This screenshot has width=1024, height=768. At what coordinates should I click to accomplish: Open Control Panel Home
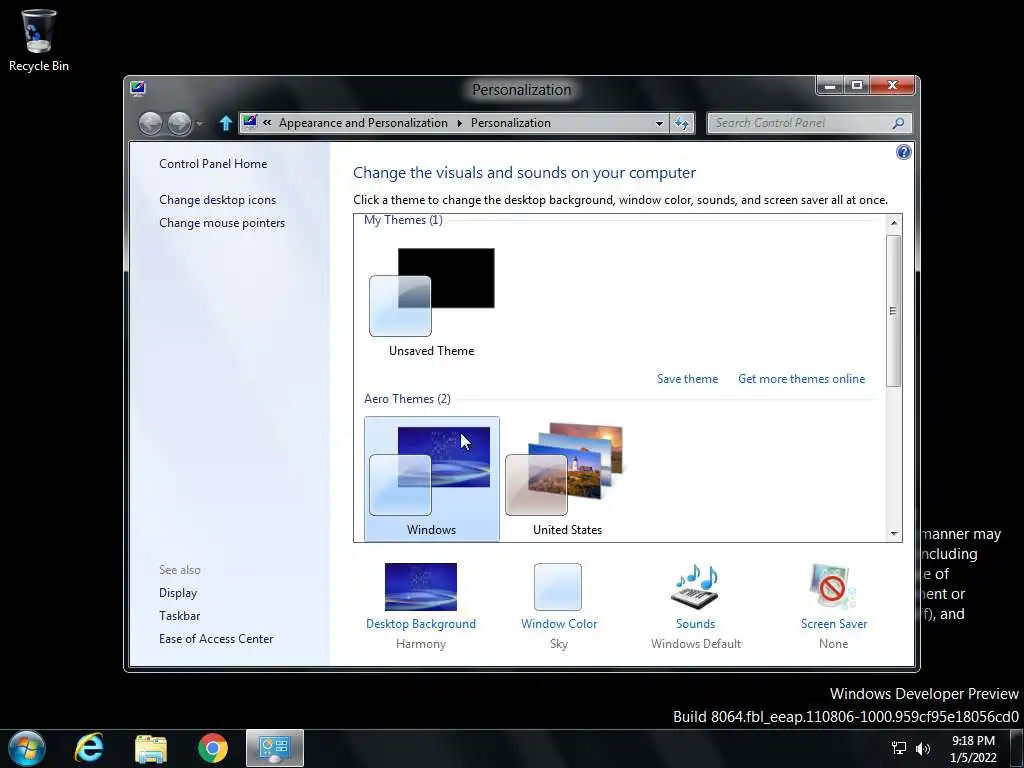[213, 164]
